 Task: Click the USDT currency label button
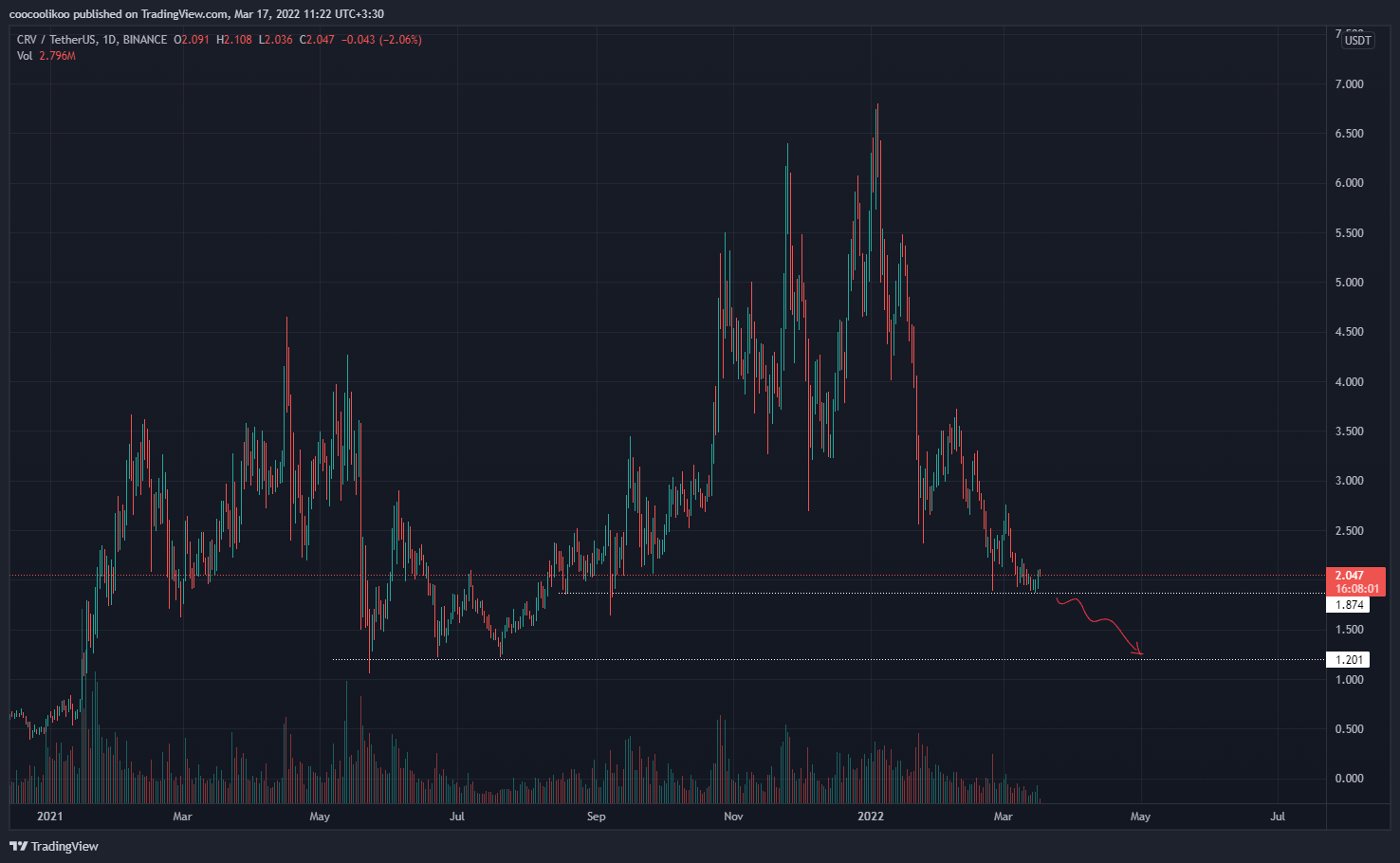[1357, 40]
